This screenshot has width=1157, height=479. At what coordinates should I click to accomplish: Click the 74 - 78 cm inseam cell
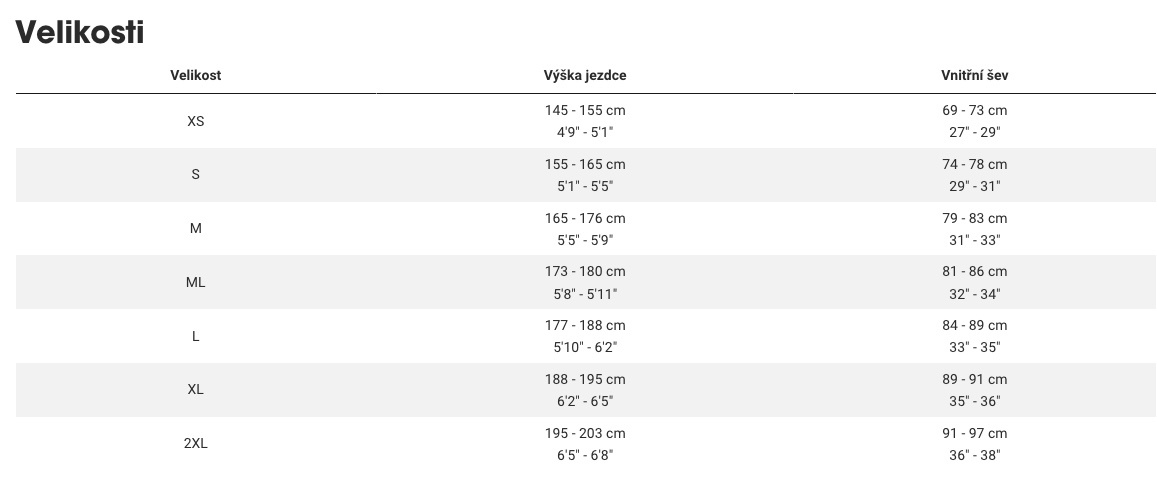[974, 164]
